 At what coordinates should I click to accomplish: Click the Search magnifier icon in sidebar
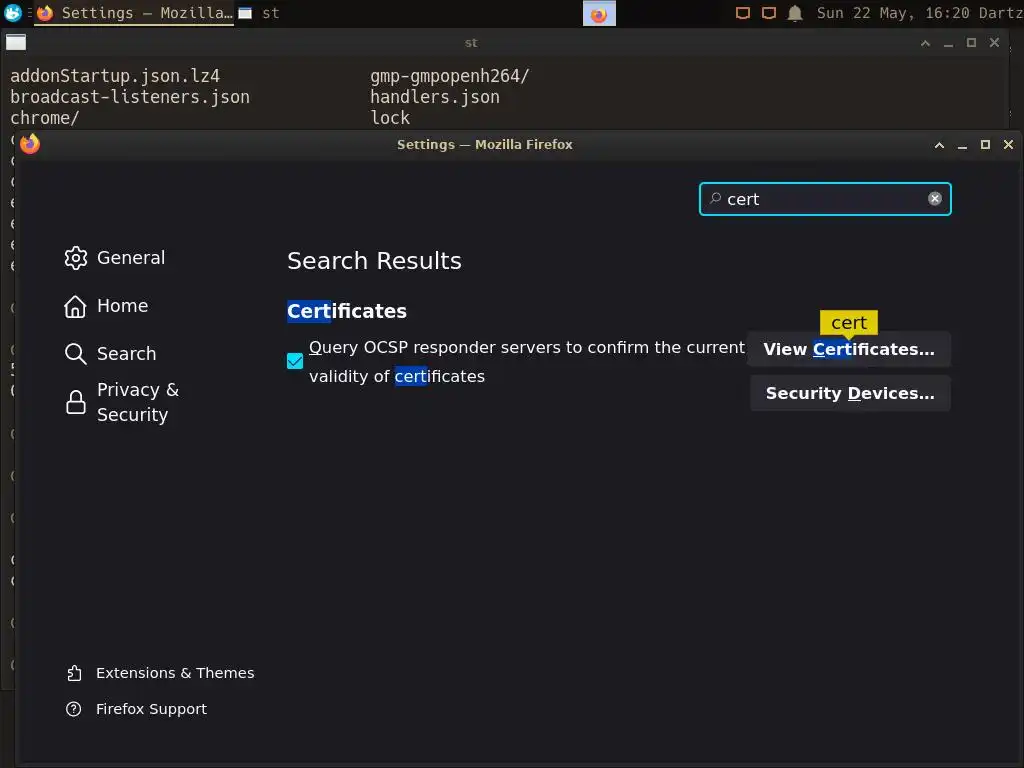pyautogui.click(x=76, y=353)
